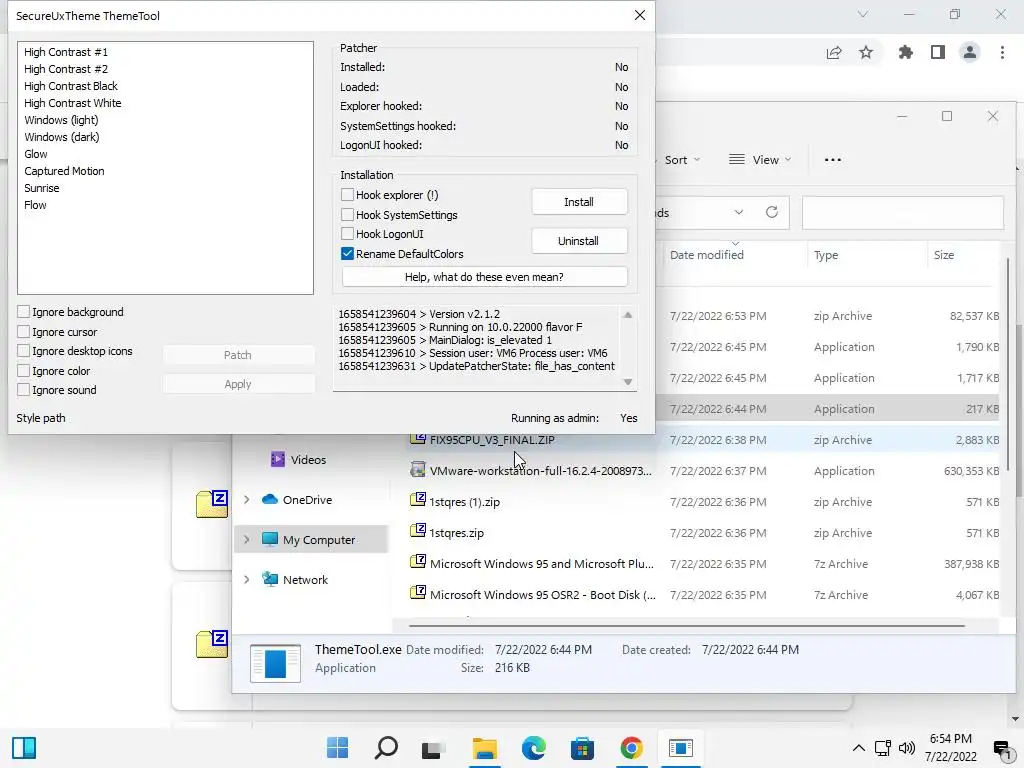Screen dimensions: 1024x768
Task: Open taskbar Search
Action: (386, 747)
